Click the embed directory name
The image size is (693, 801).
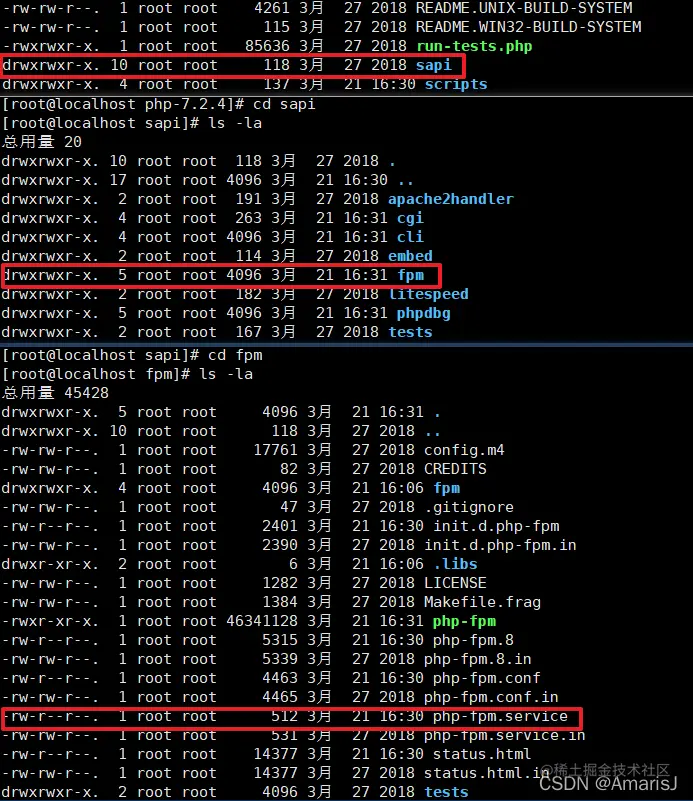pyautogui.click(x=411, y=256)
